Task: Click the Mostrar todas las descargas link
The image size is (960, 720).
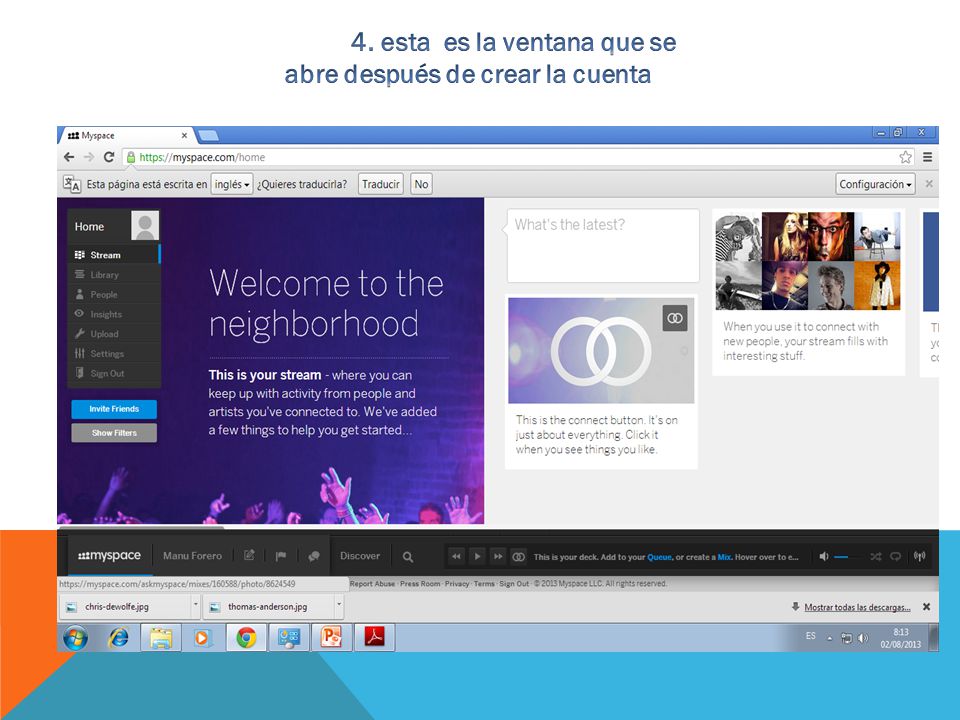Action: (857, 607)
